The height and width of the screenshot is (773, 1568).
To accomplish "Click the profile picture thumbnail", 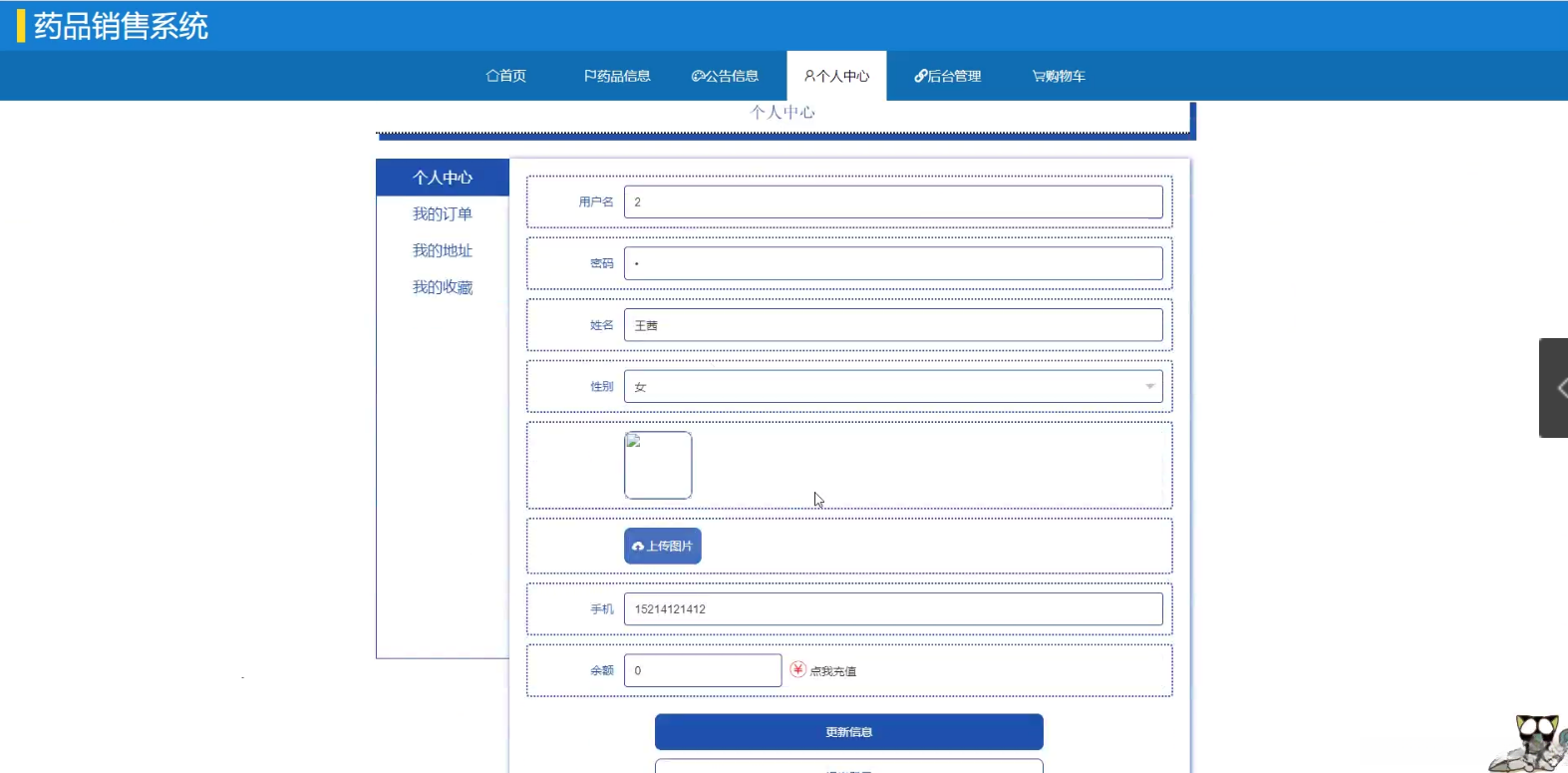I will click(x=658, y=465).
